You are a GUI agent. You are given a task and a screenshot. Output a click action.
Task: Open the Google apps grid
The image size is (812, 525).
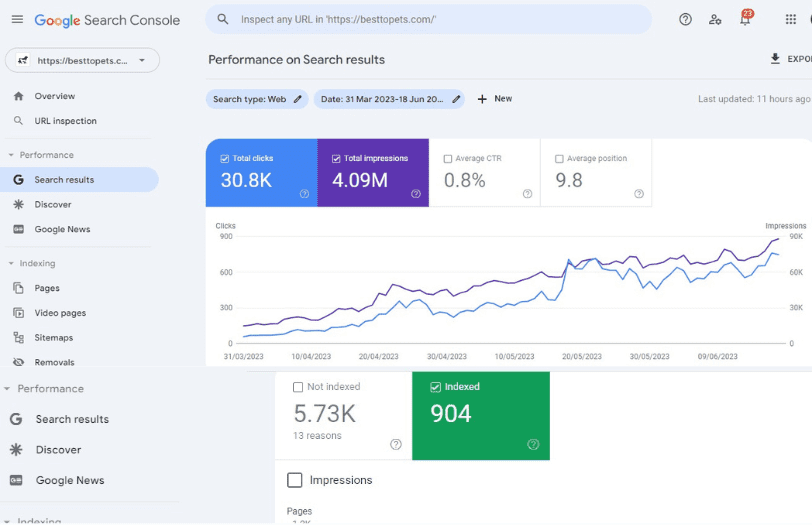tap(790, 20)
